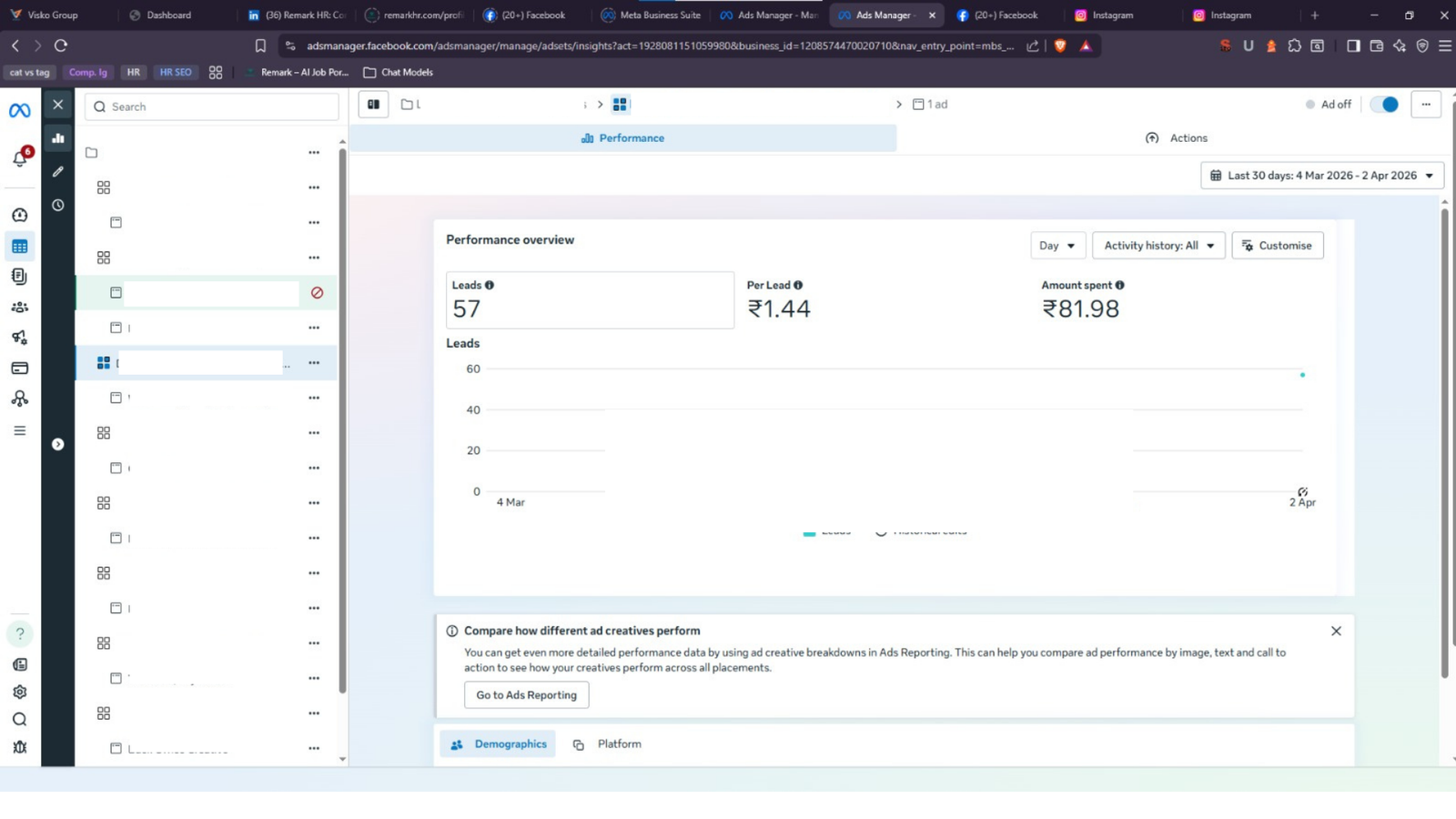Close the side panel with X icon
1456x819 pixels.
pos(58,105)
